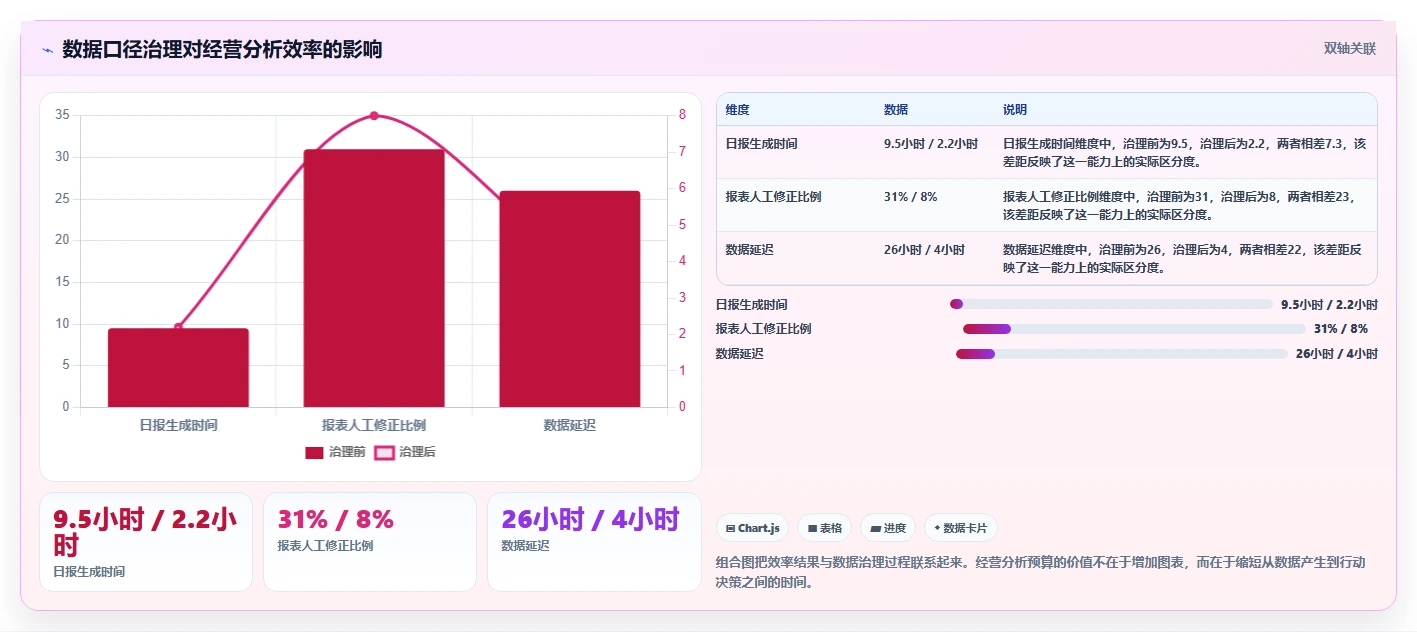Click the 报表人工修正比例 progress bar

tap(1134, 329)
